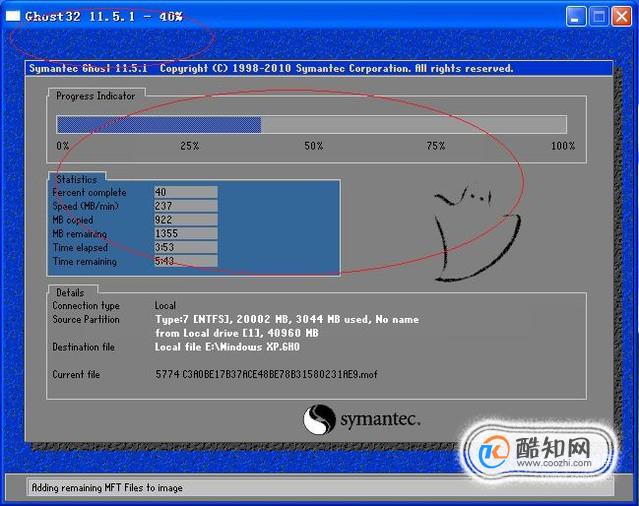
Task: Click the Ghost32 window system menu icon
Action: click(13, 16)
